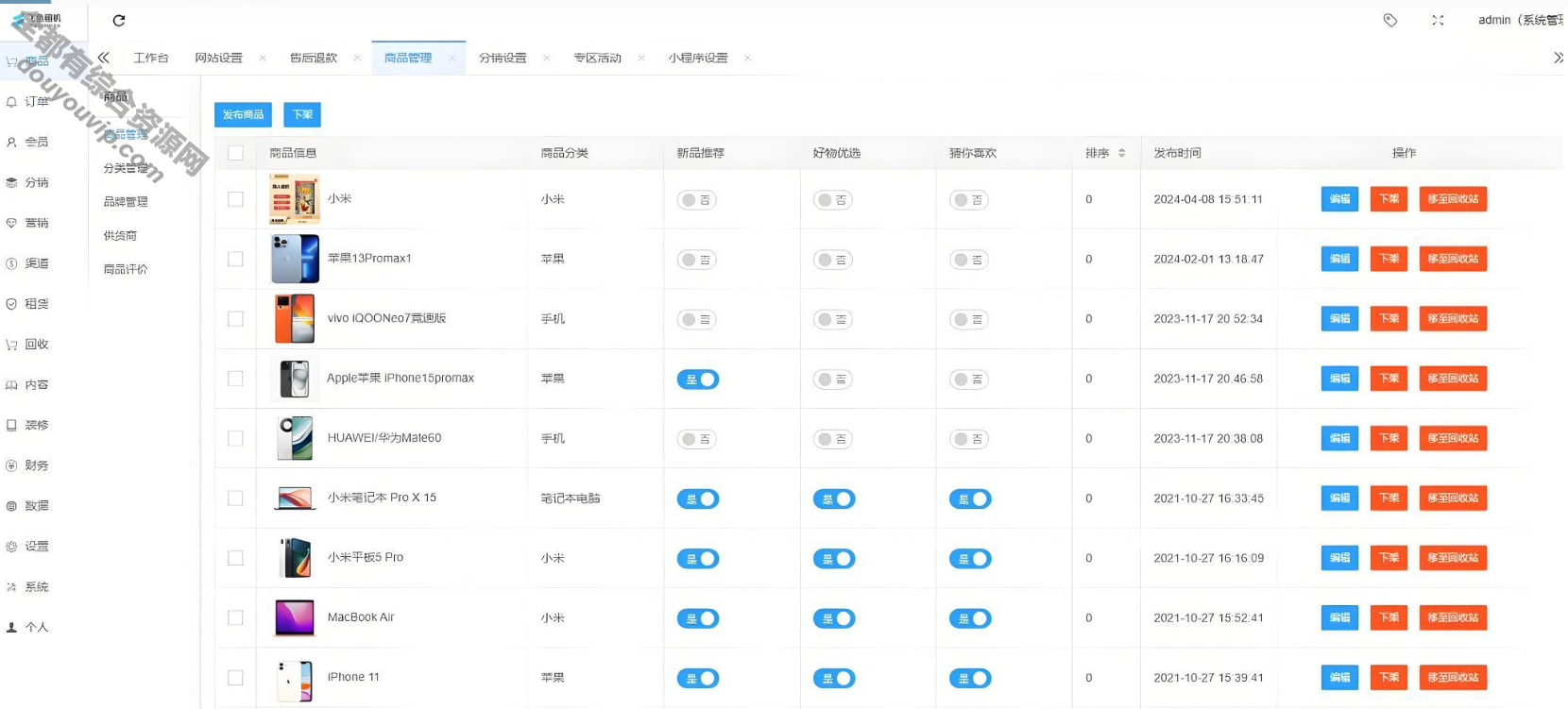Click the 笔记本电脑 category cell
1568x709 pixels.
(x=571, y=498)
